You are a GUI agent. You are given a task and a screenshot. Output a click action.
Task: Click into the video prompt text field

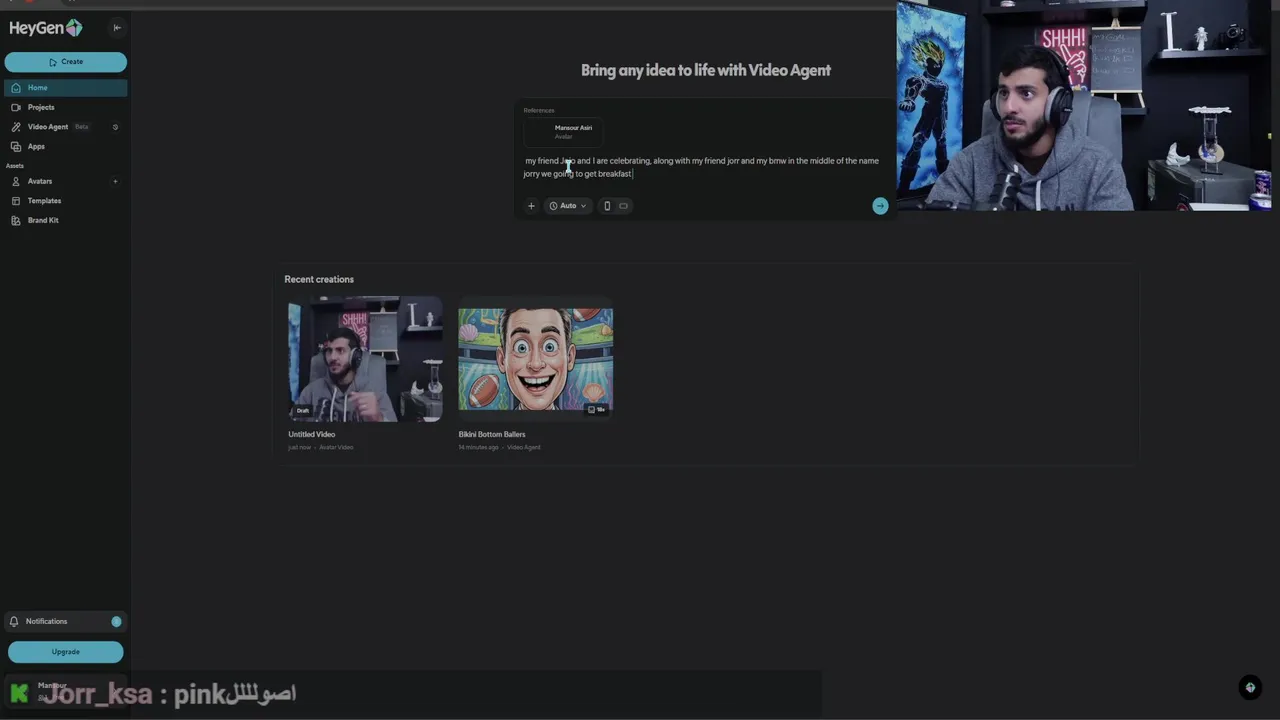click(x=702, y=167)
